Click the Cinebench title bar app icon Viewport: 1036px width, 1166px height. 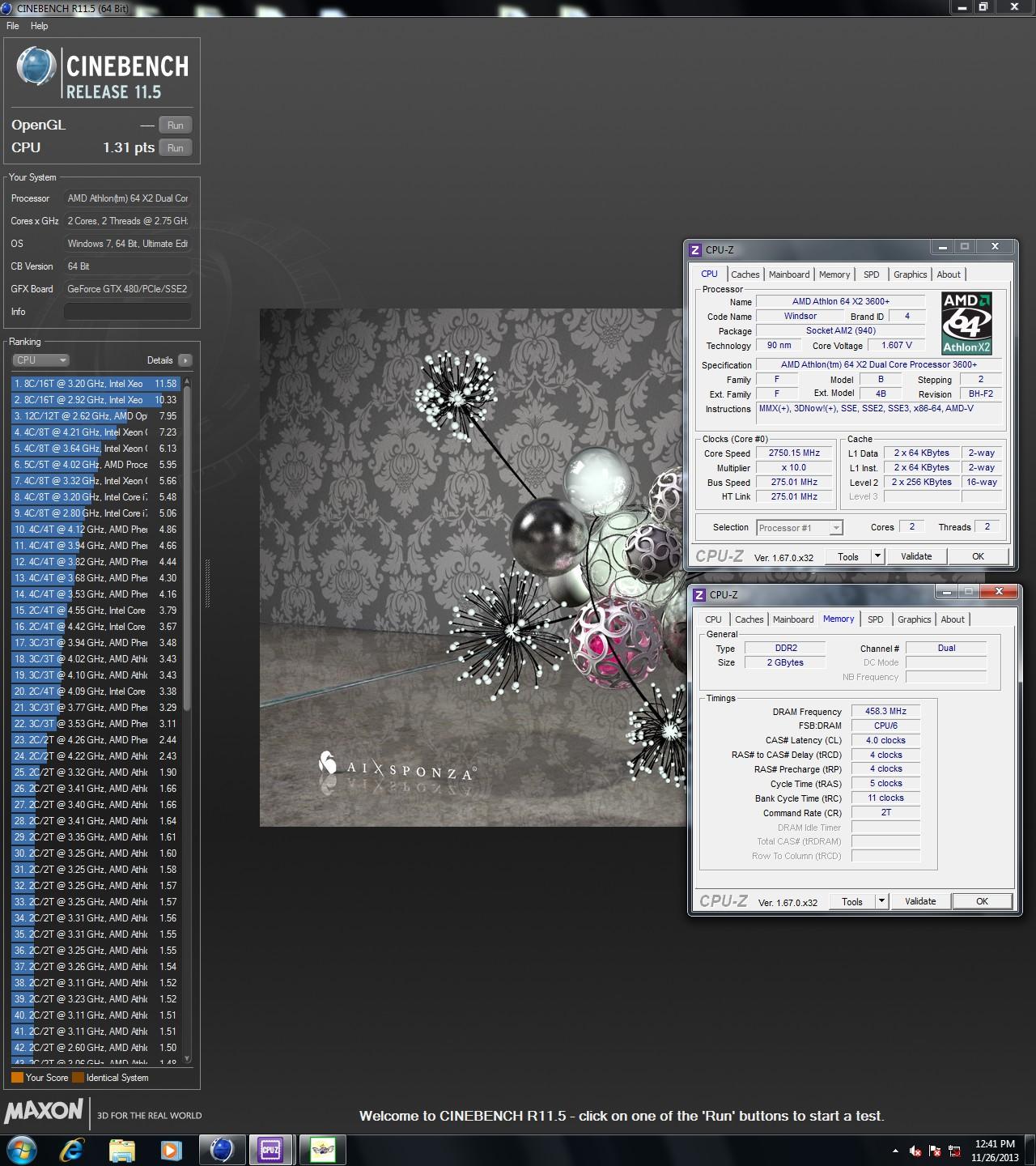7,7
